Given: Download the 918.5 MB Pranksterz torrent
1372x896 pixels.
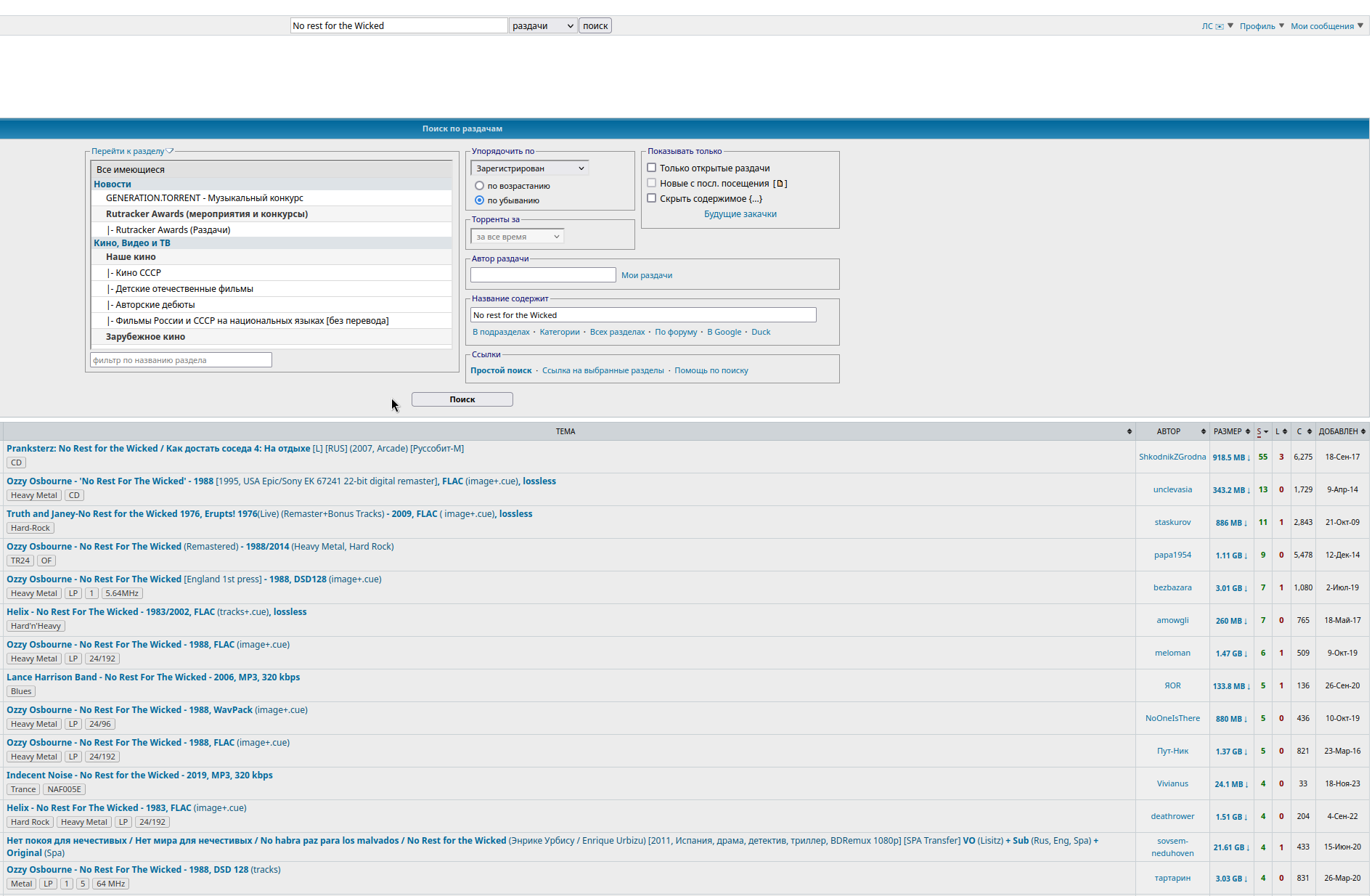Looking at the screenshot, I should click(1231, 457).
